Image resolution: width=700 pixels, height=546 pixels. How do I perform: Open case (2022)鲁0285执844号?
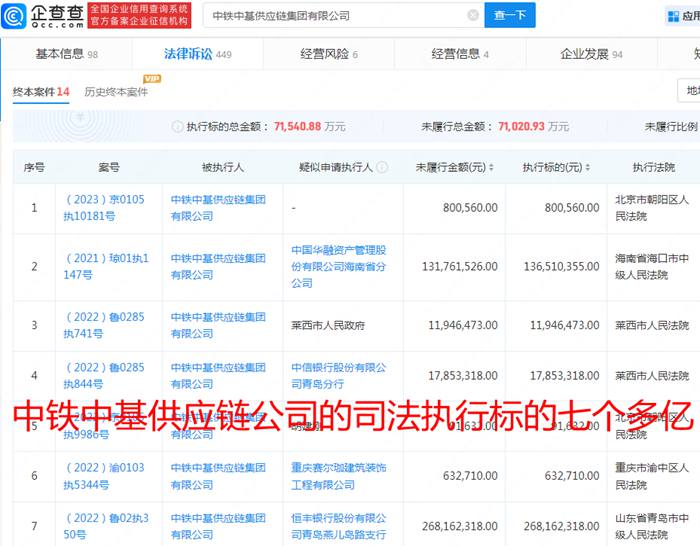point(104,375)
